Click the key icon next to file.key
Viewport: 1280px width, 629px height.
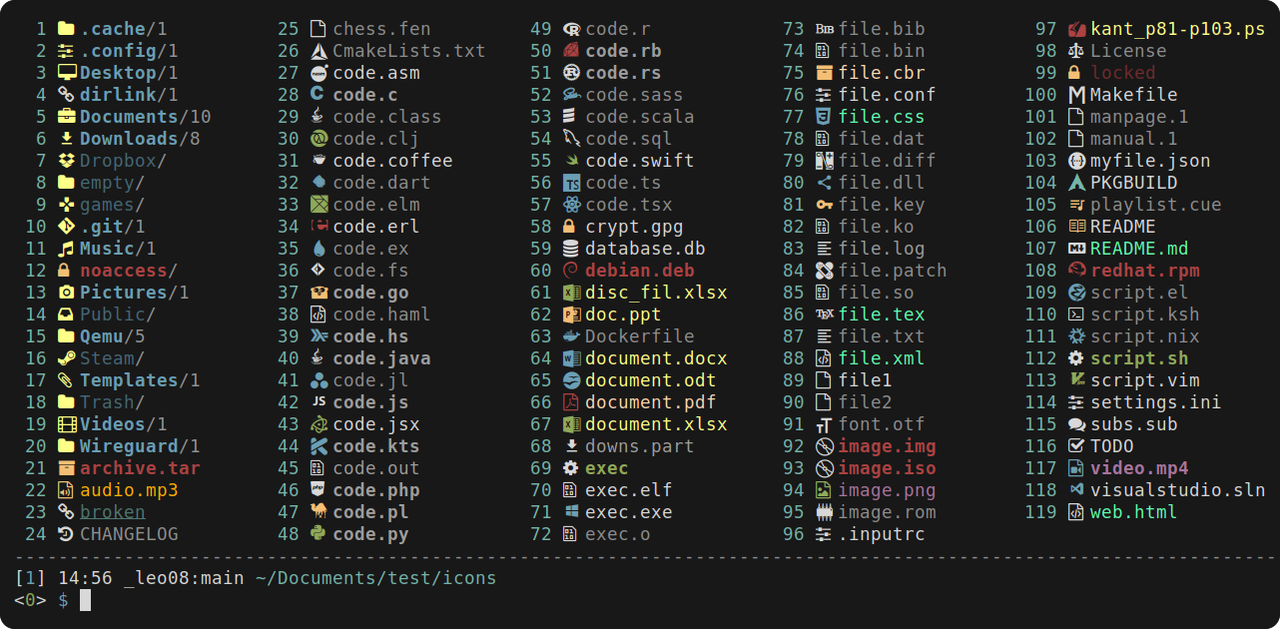coord(824,205)
